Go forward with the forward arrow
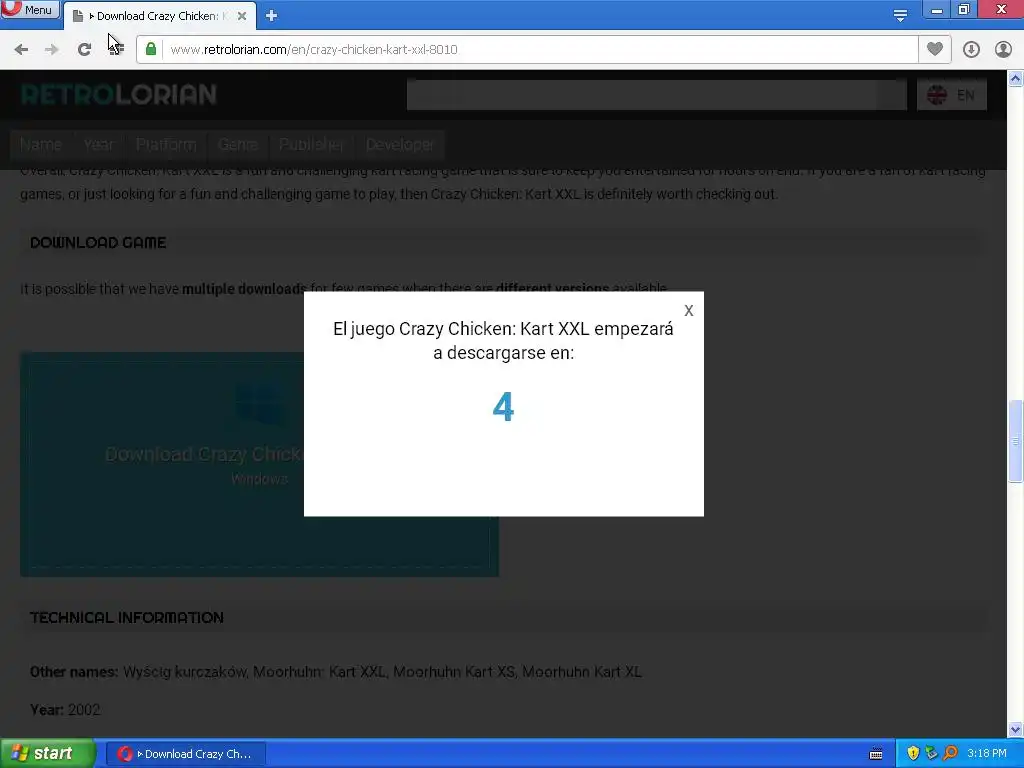The image size is (1024, 768). pyautogui.click(x=52, y=50)
